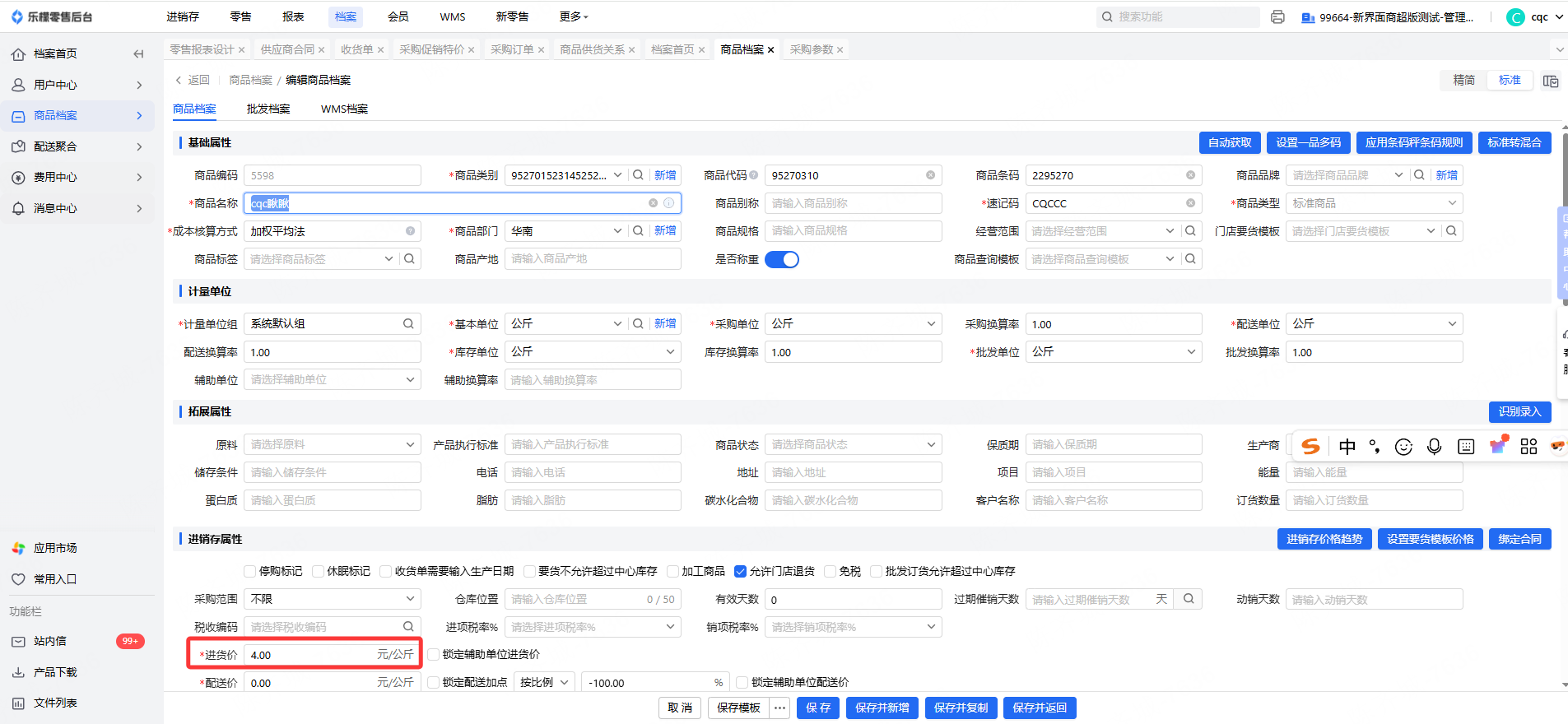Collapse the left sidebar menu
Viewport: 1568px width, 724px height.
point(138,53)
